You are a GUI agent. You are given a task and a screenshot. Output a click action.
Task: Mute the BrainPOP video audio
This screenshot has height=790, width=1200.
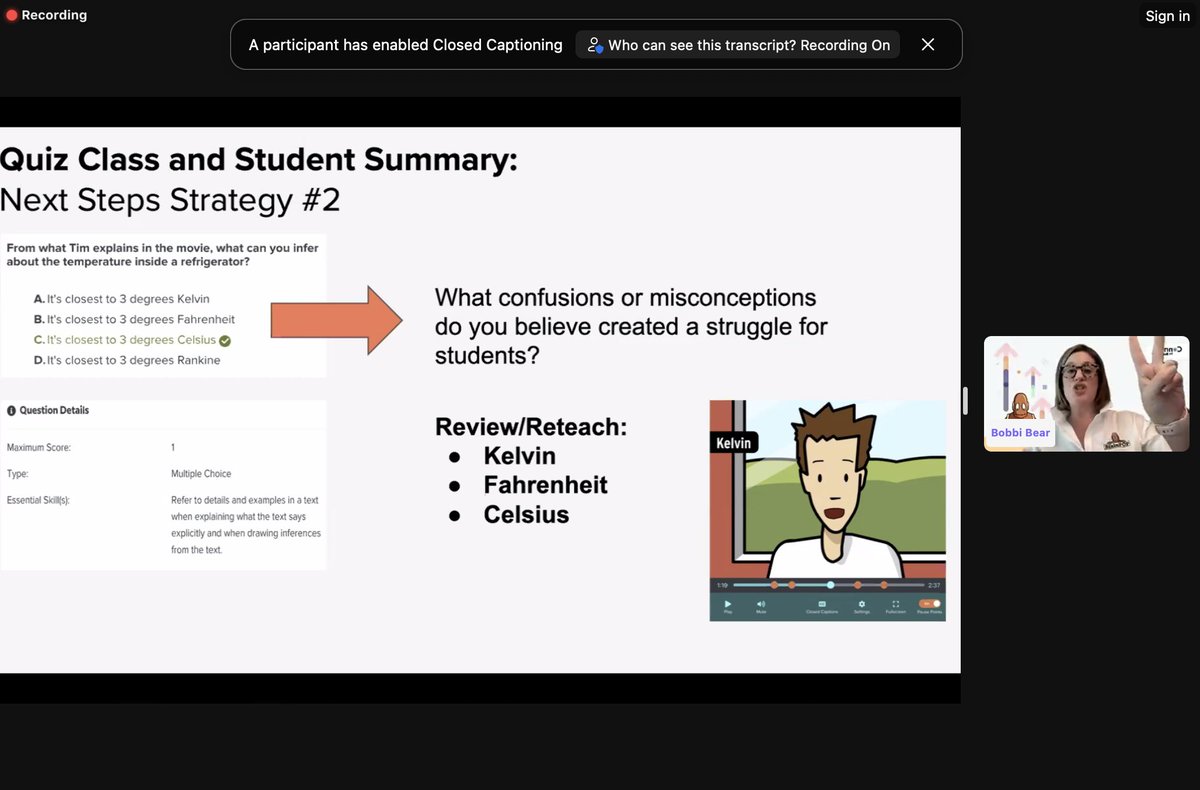pyautogui.click(x=761, y=606)
